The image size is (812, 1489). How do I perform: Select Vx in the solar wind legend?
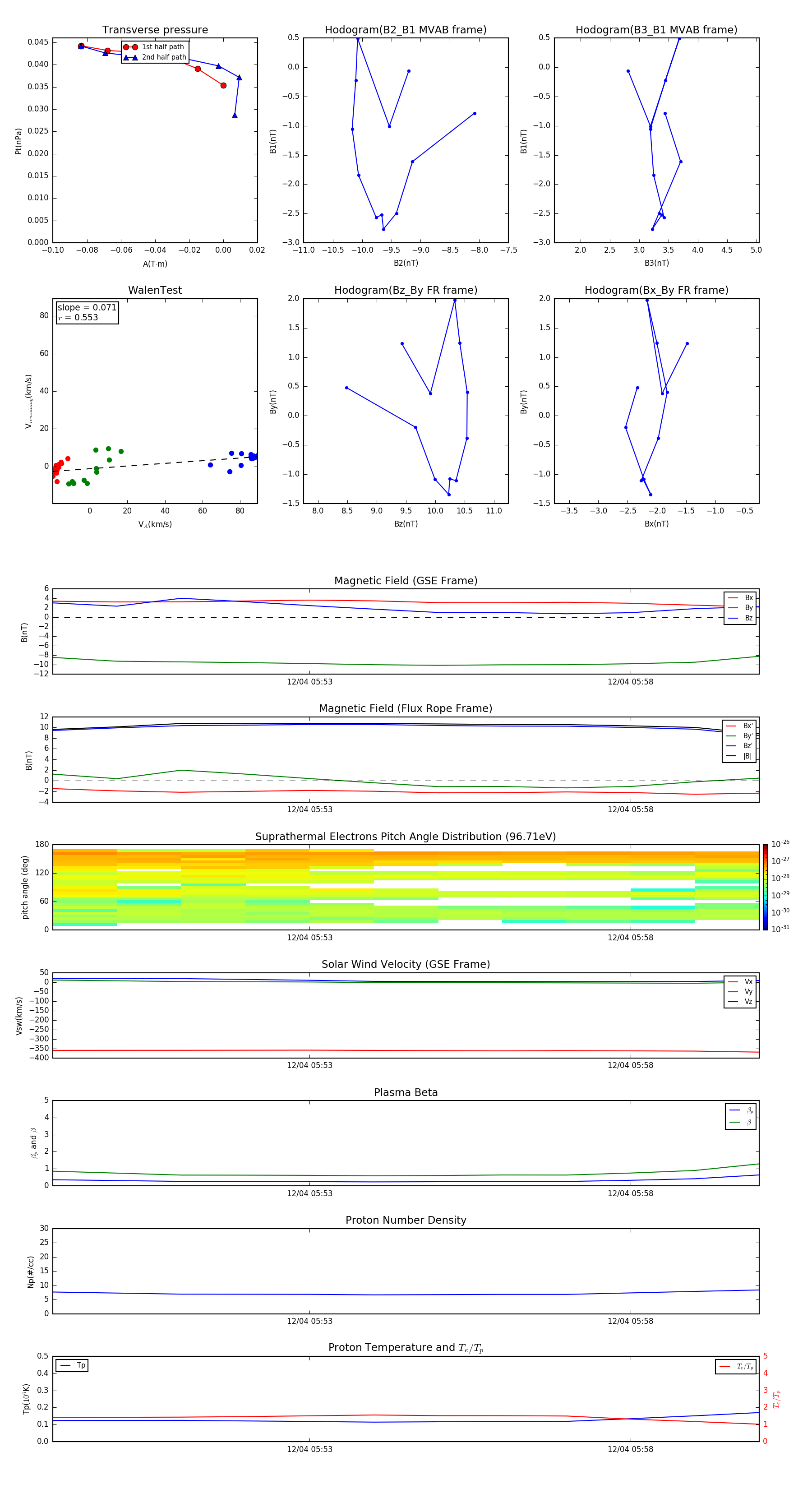(x=741, y=981)
